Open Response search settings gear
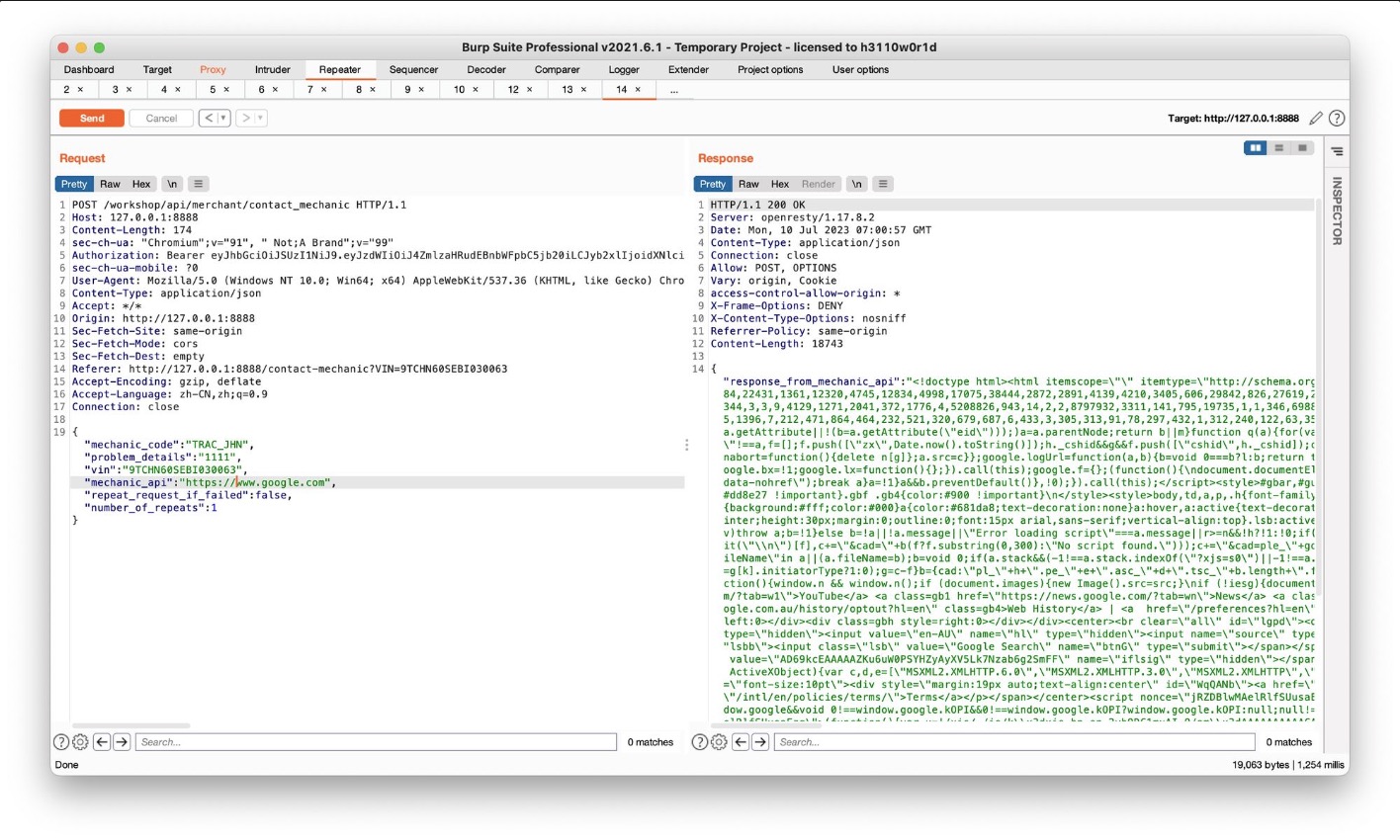1400x840 pixels. point(719,742)
